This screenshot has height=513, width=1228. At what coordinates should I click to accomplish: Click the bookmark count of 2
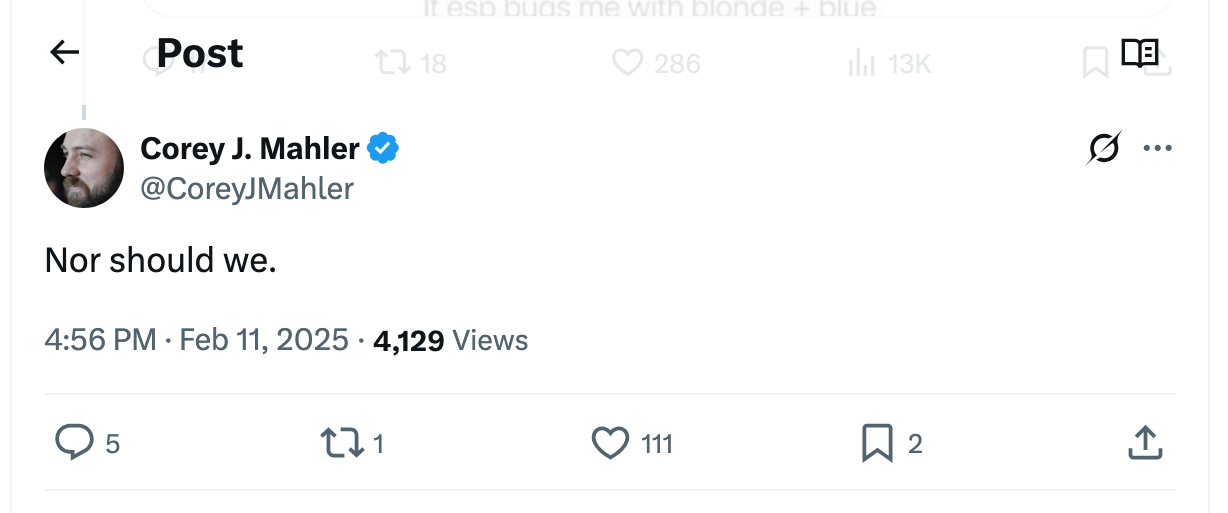pyautogui.click(x=915, y=443)
